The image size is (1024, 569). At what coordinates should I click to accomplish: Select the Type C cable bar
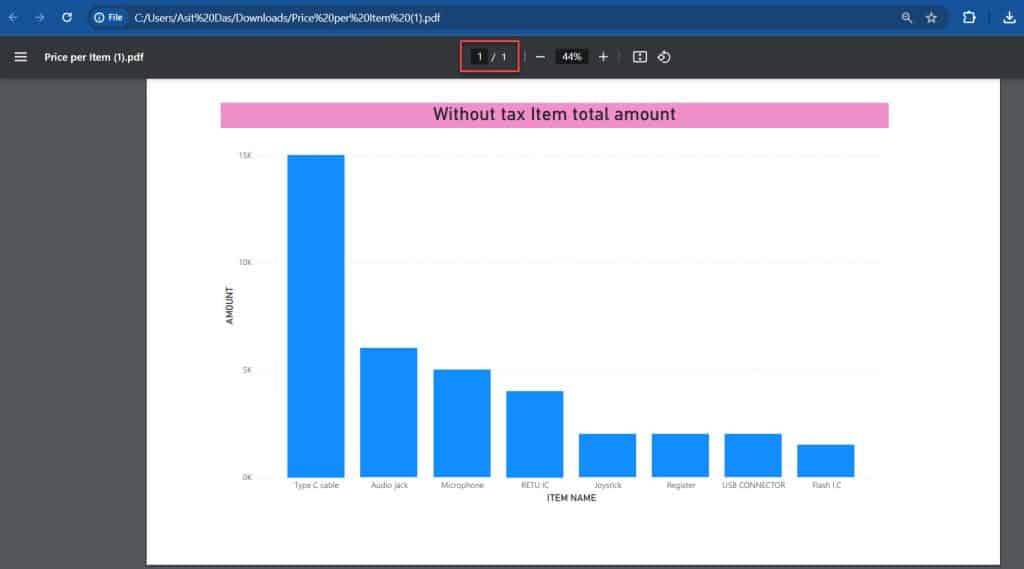coord(315,316)
